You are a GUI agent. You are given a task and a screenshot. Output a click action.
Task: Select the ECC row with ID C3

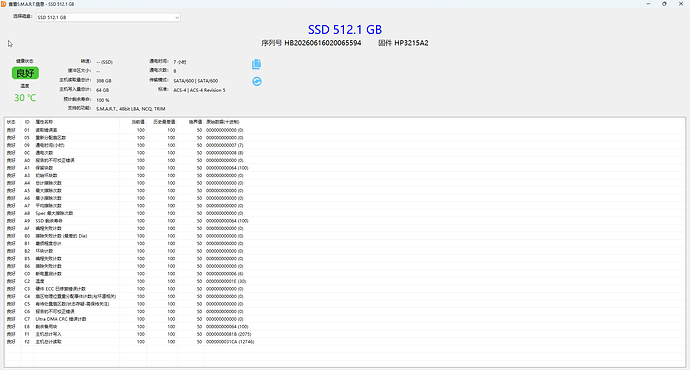pyautogui.click(x=345, y=289)
